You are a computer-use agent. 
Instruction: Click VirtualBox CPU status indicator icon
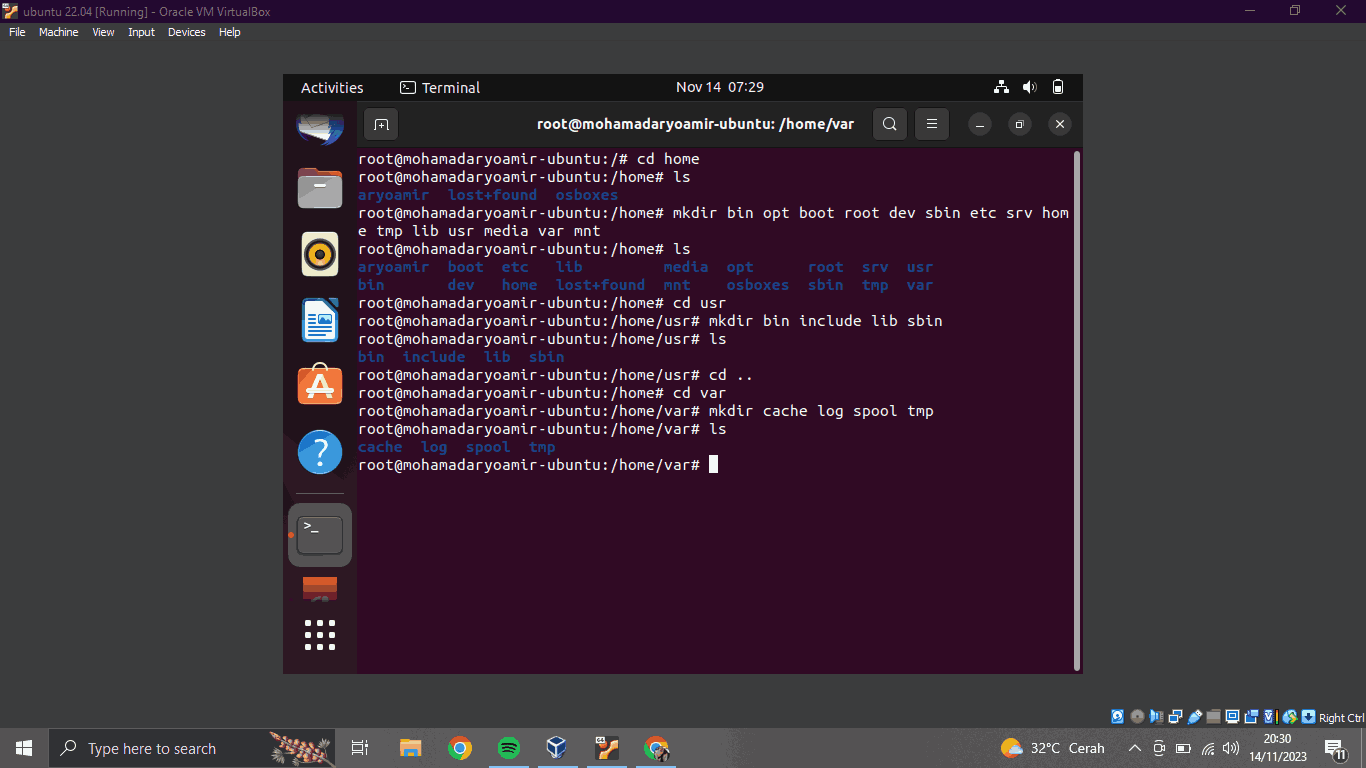coord(1271,717)
